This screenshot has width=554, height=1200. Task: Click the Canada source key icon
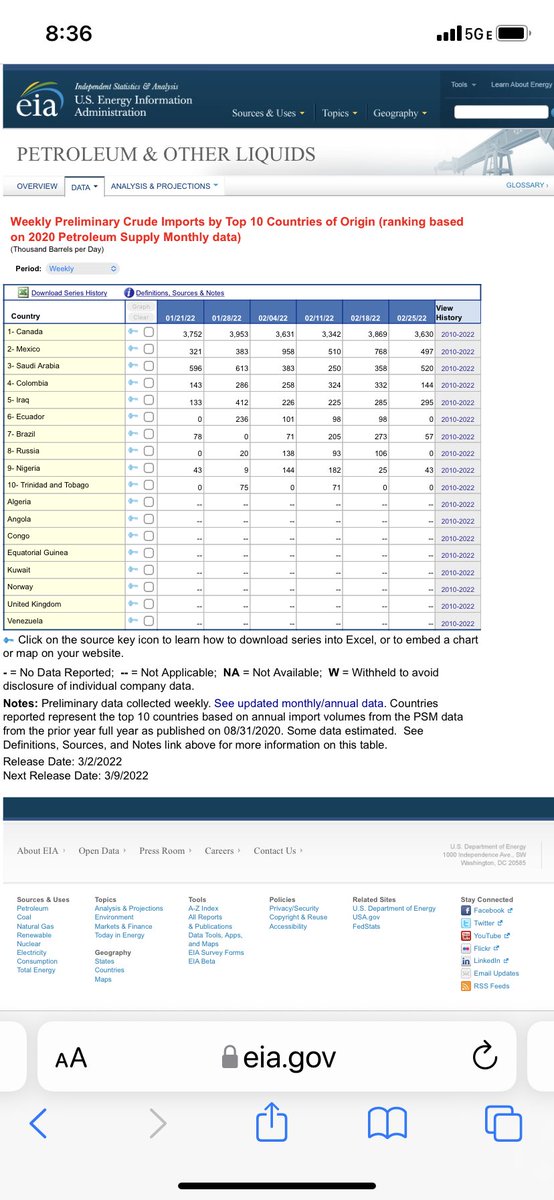point(132,331)
